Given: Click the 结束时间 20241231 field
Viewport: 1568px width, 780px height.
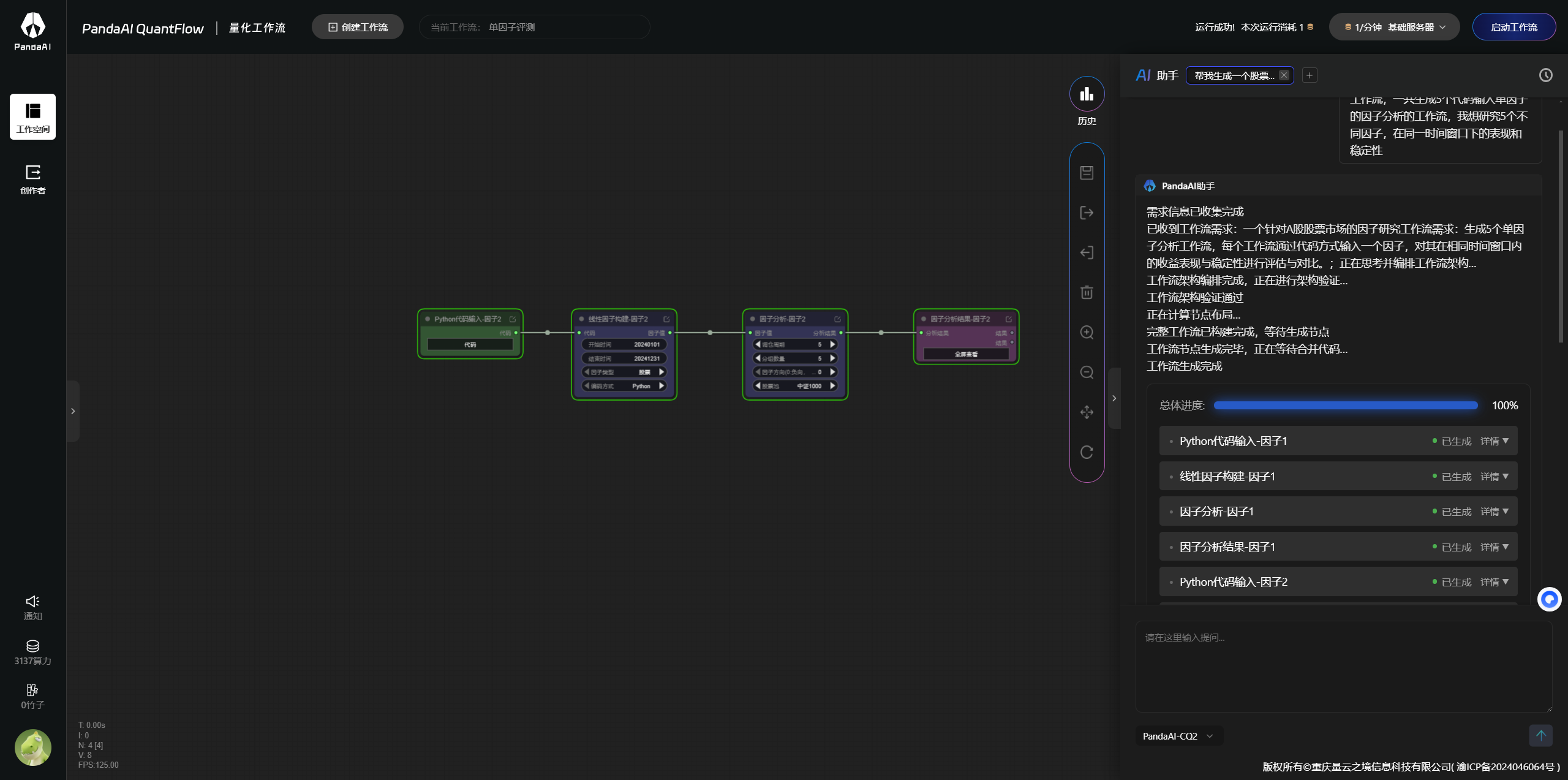Looking at the screenshot, I should coord(624,358).
